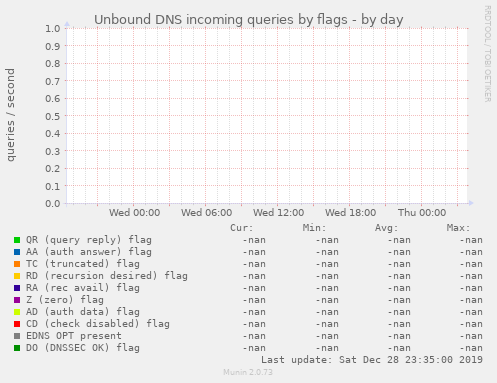Click inside the empty graph plot area

267,116
